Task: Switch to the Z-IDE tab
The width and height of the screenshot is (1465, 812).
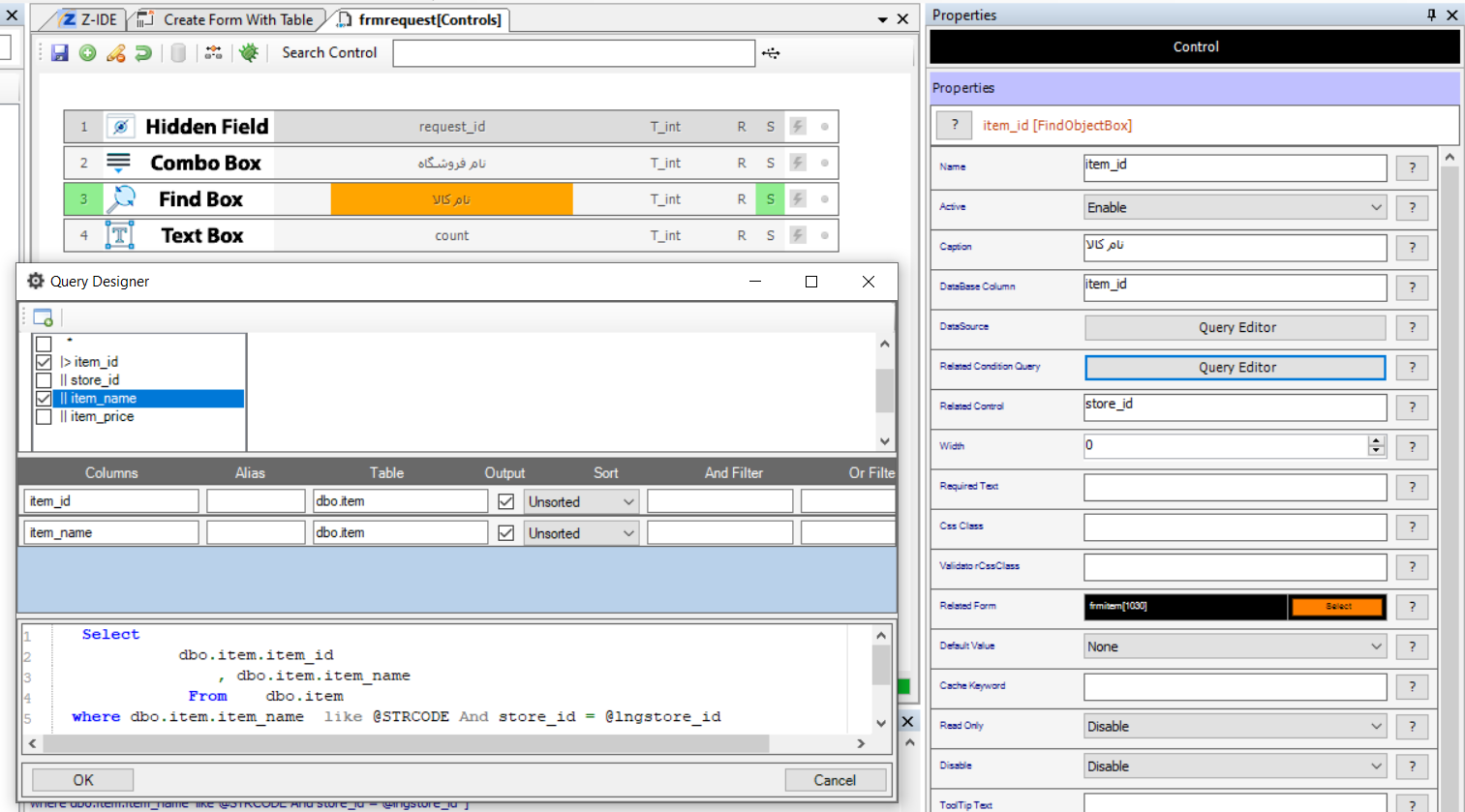Action: [x=89, y=19]
